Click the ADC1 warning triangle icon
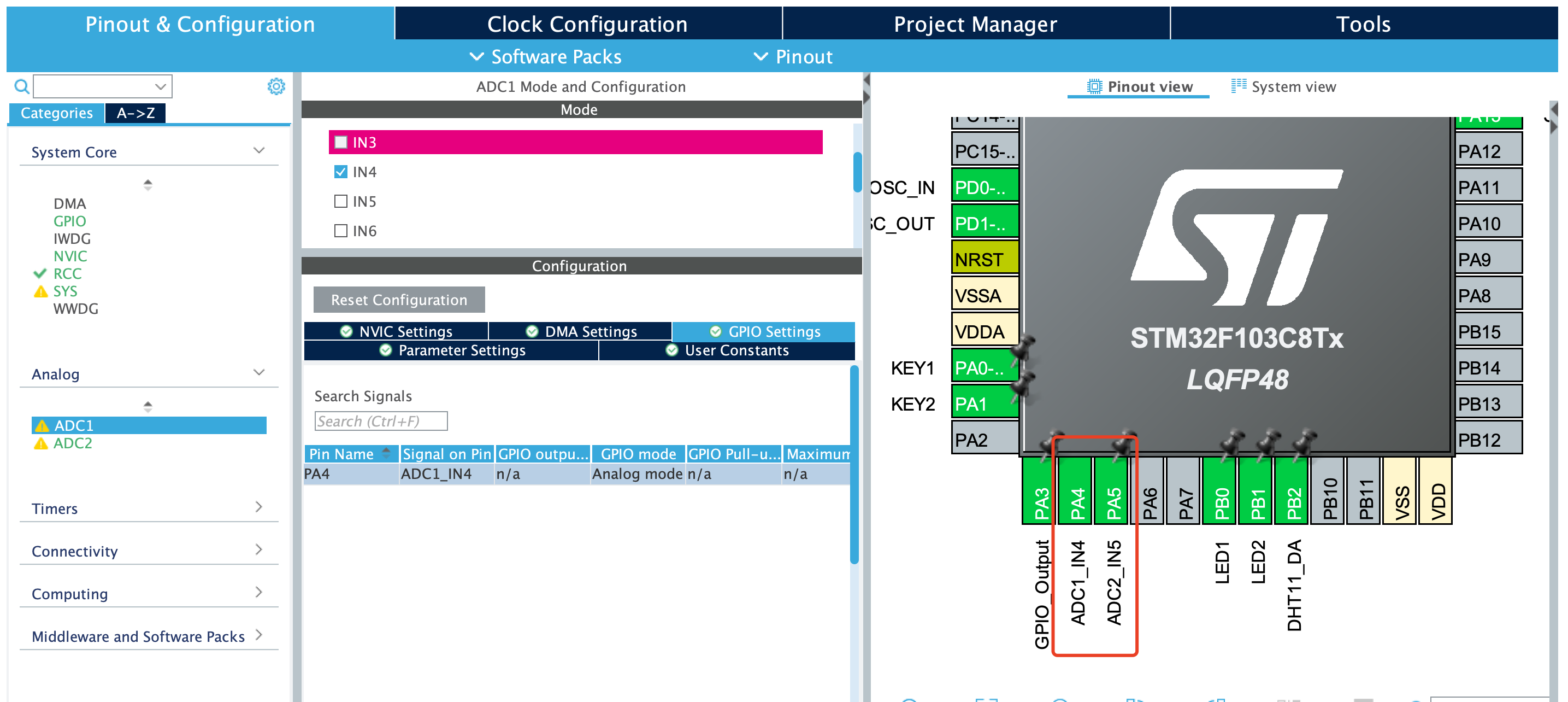Viewport: 1568px width, 702px height. tap(42, 426)
